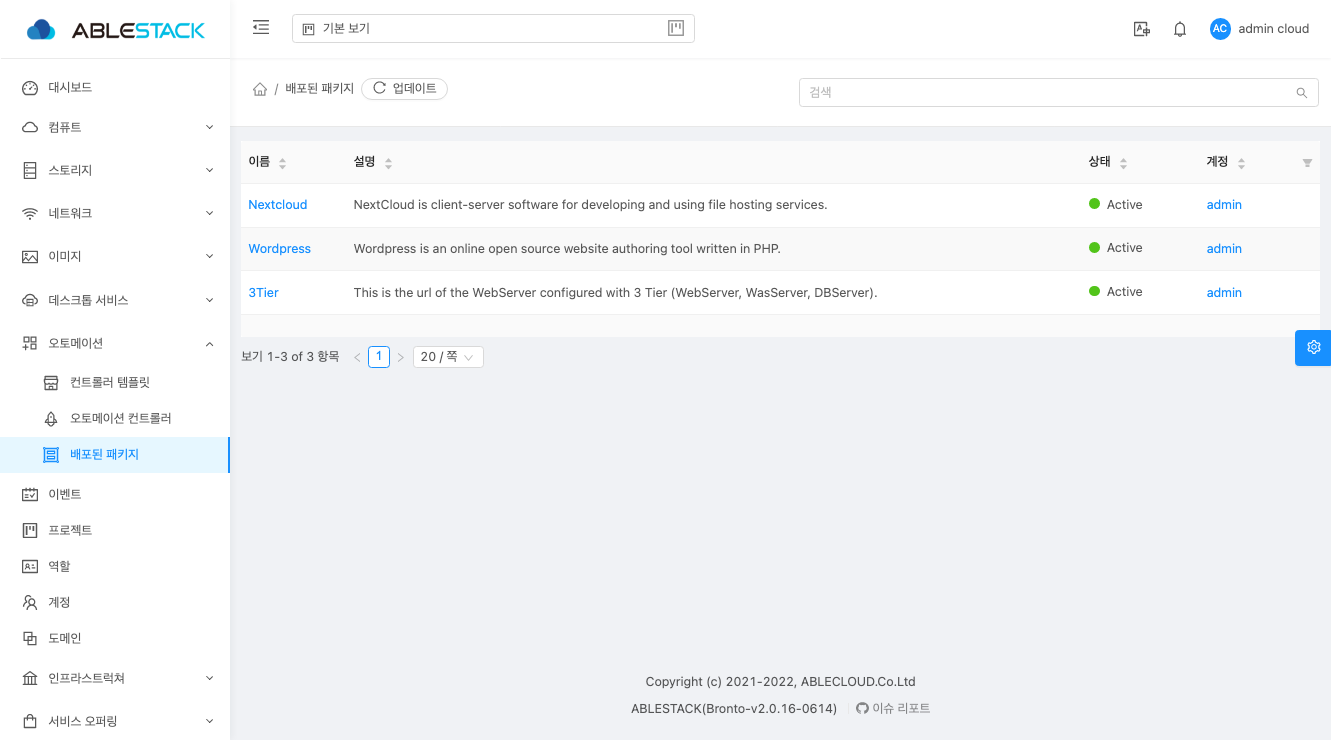Select the 배포된 패키지 submenu item
1331x740 pixels.
115,455
